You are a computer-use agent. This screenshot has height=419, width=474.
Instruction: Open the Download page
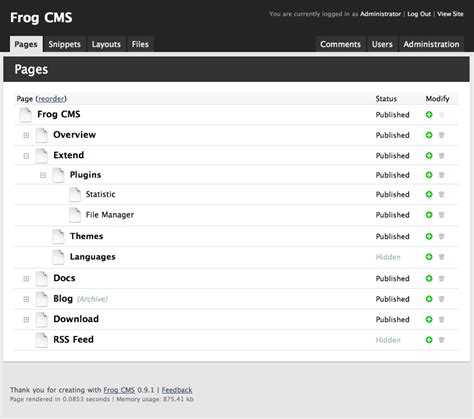[x=76, y=319]
